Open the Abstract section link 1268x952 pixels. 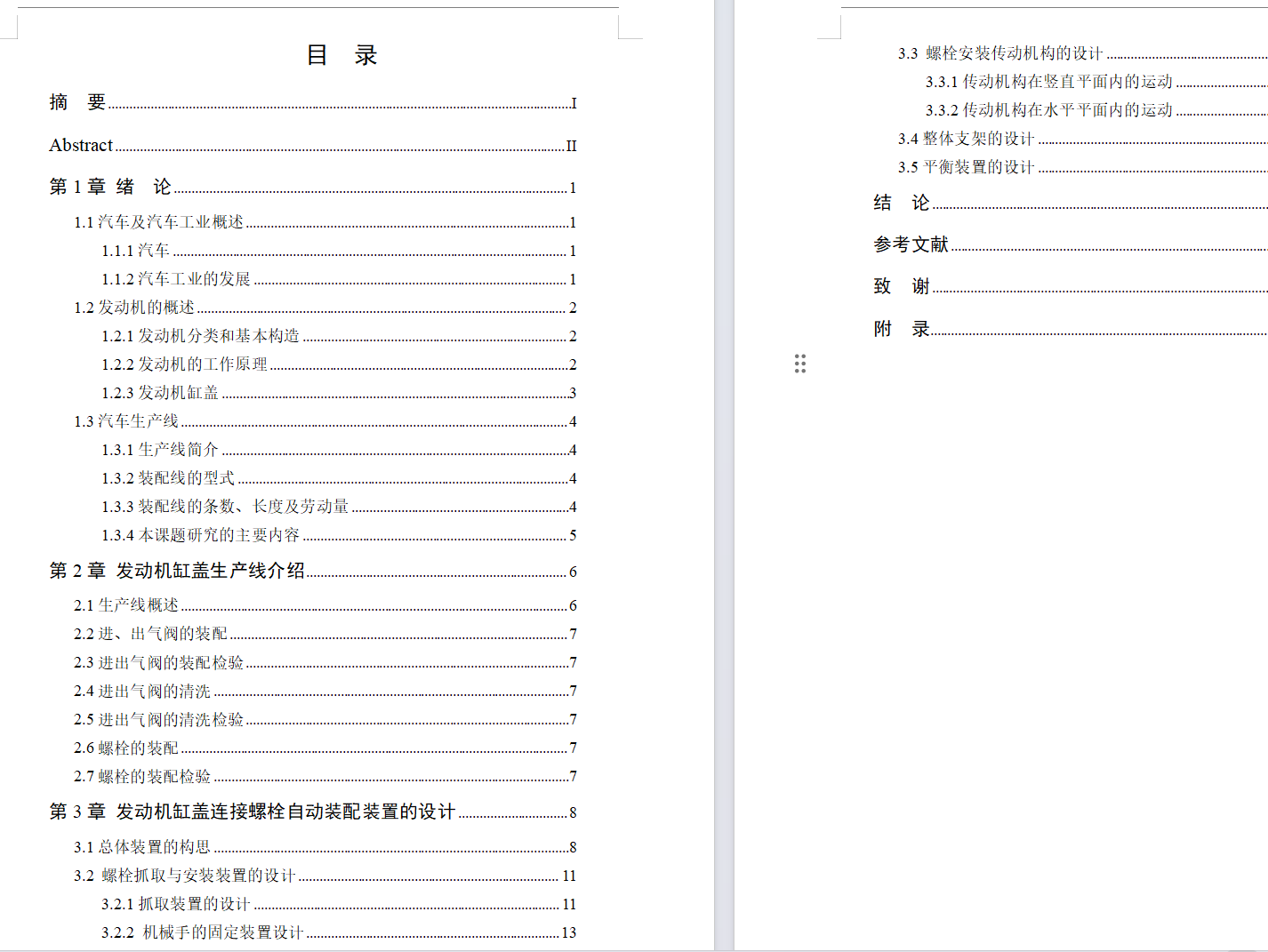[x=80, y=145]
